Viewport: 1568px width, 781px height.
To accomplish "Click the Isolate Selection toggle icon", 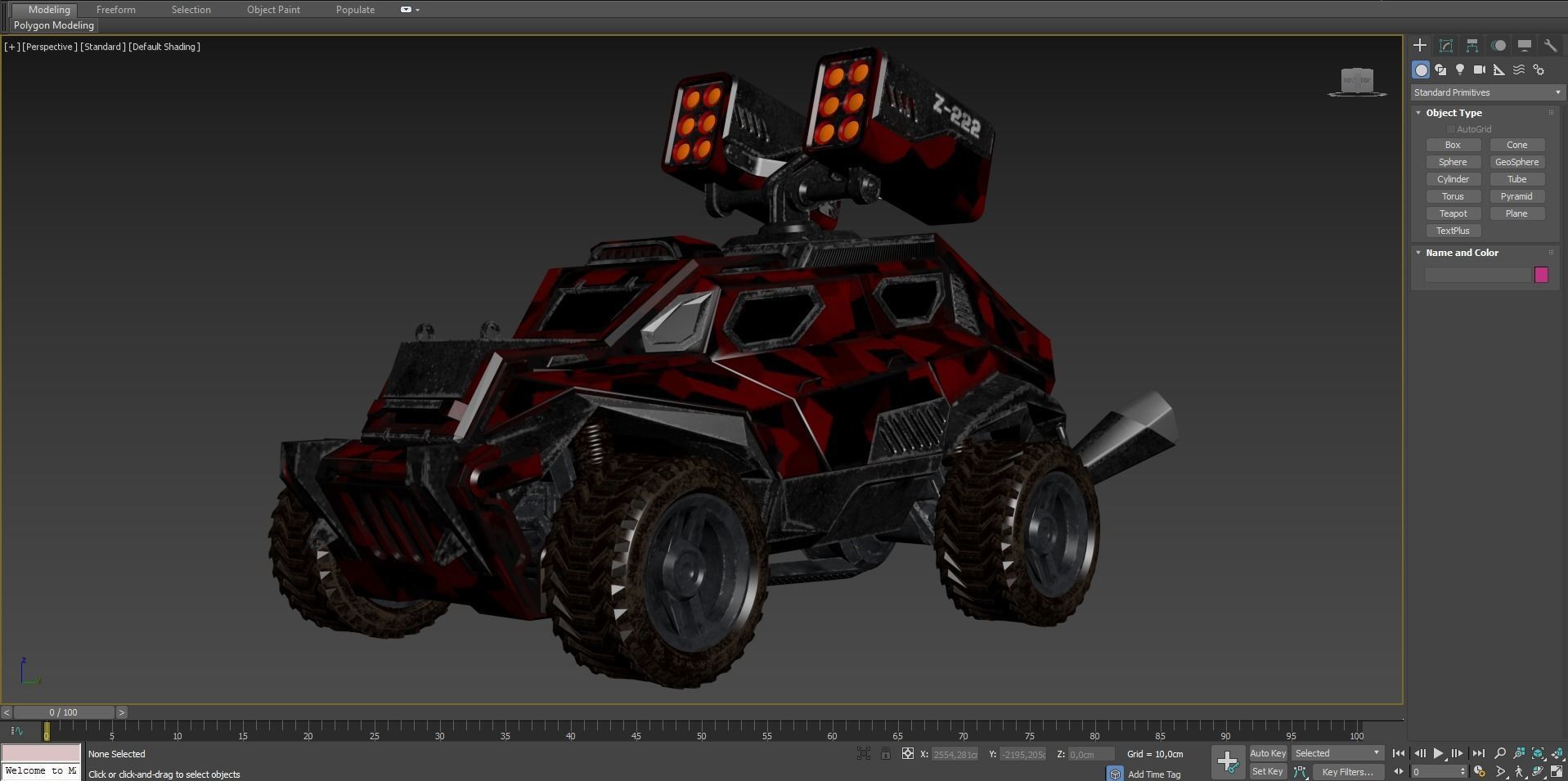I will point(864,754).
